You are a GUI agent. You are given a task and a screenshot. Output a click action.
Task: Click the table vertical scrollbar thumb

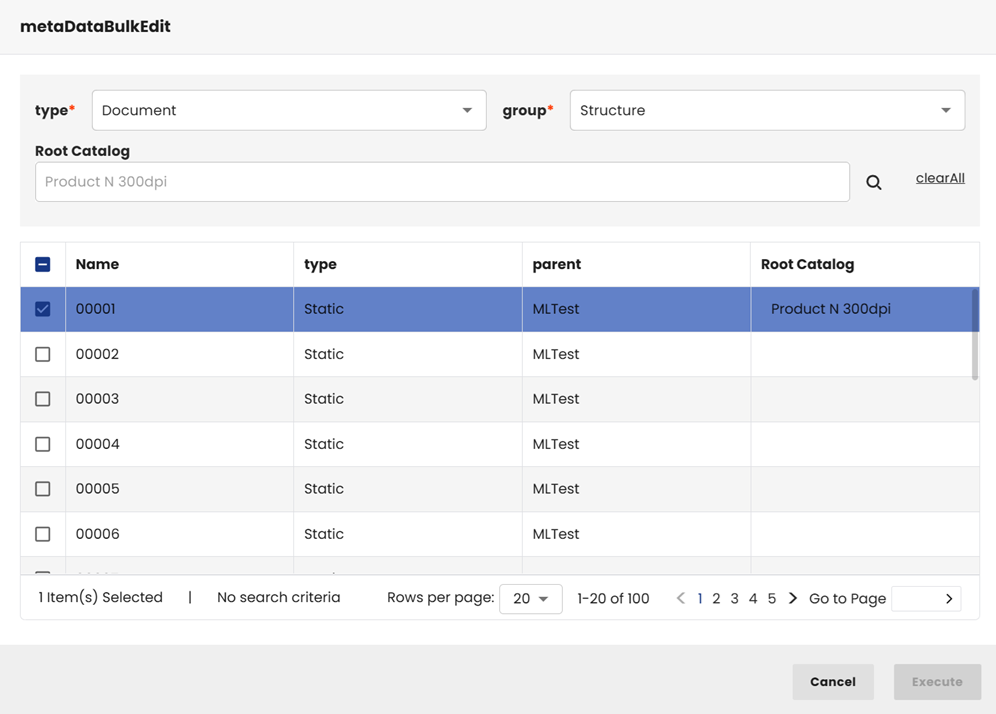pyautogui.click(x=975, y=335)
